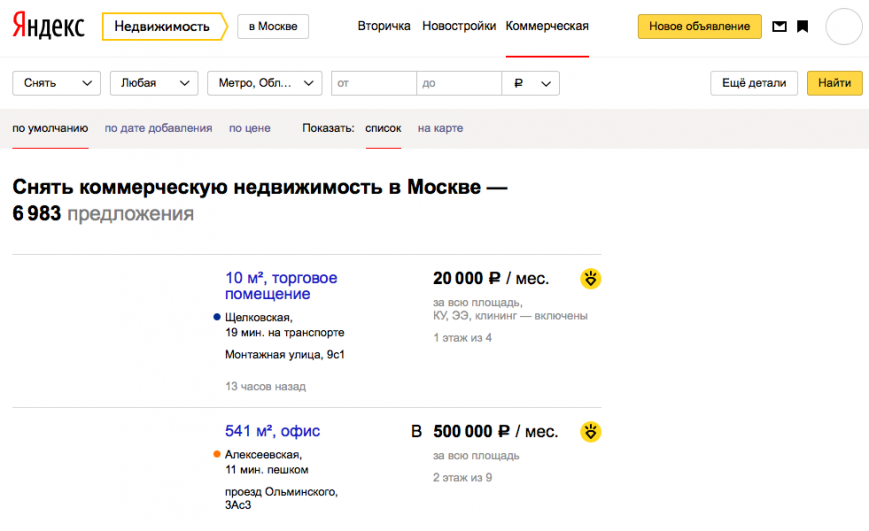
Task: Click the Найти search button
Action: pyautogui.click(x=835, y=83)
